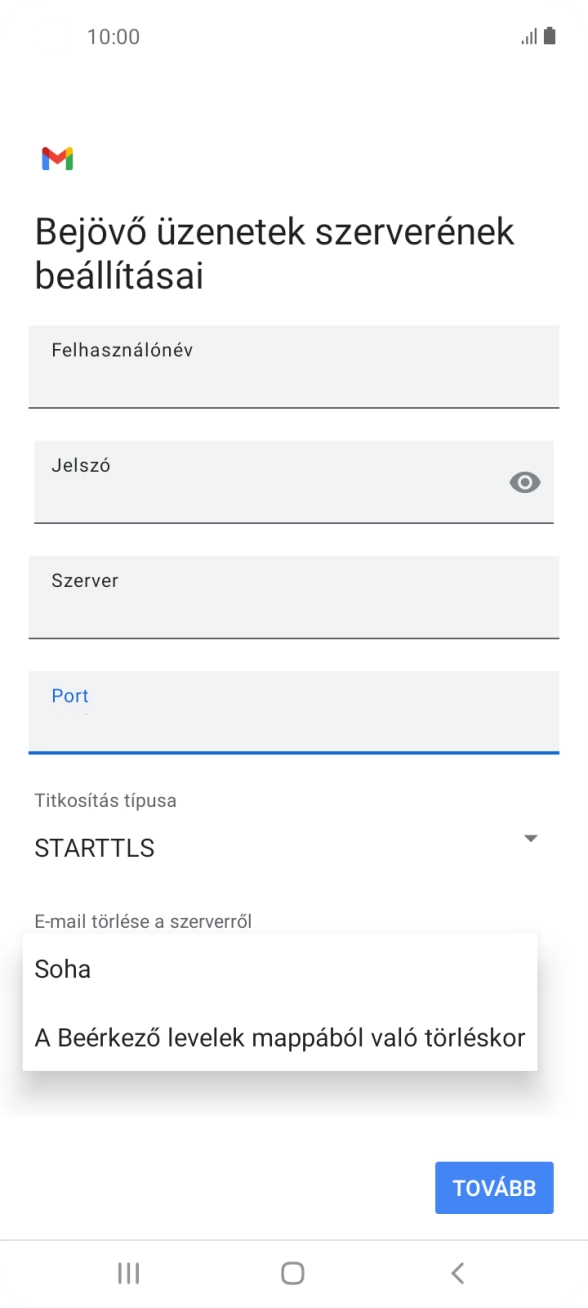The image size is (588, 1308).
Task: Focus the Felhasználónév input field
Action: click(294, 367)
